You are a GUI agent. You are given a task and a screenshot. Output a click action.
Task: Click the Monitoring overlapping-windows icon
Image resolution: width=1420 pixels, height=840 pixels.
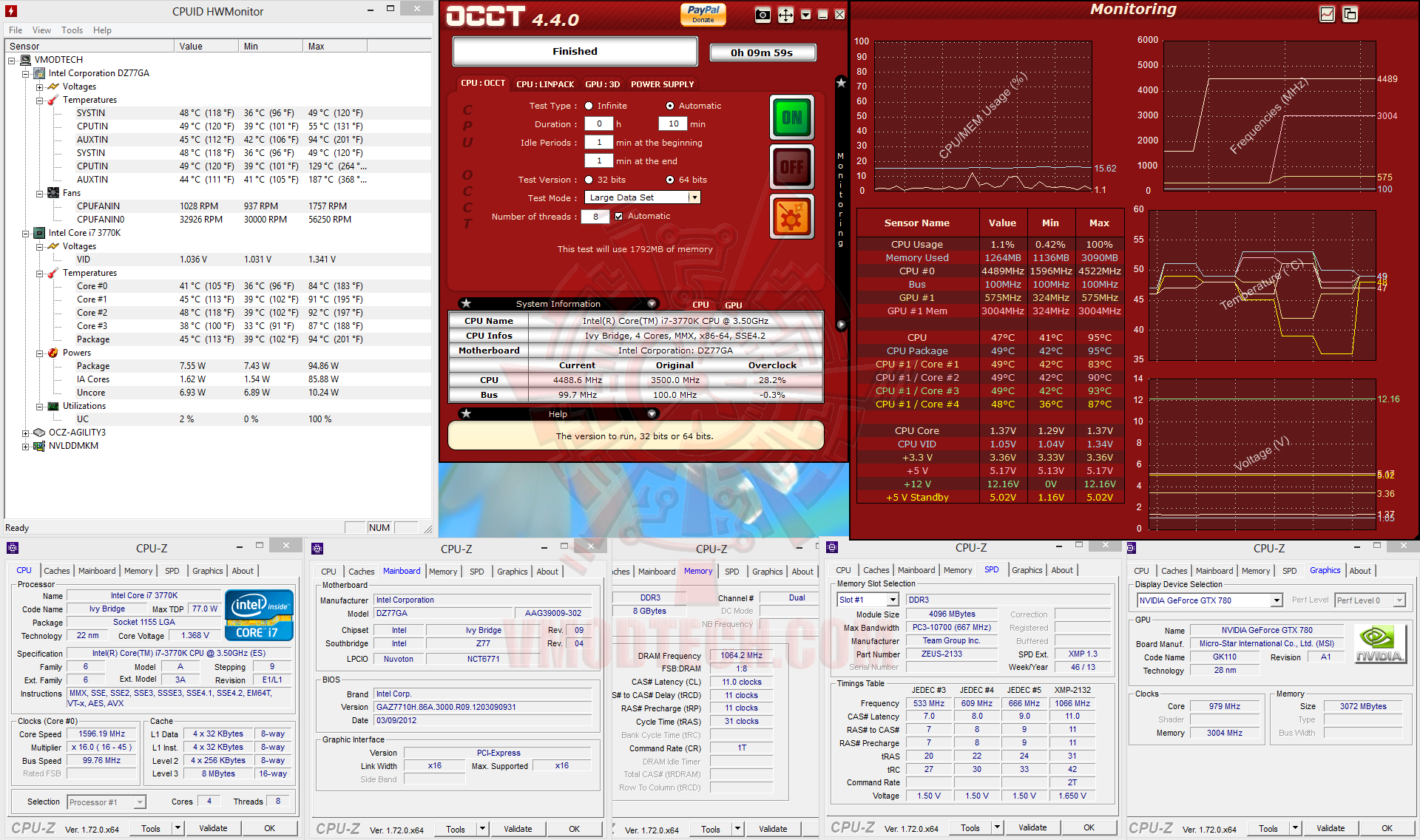(1350, 14)
